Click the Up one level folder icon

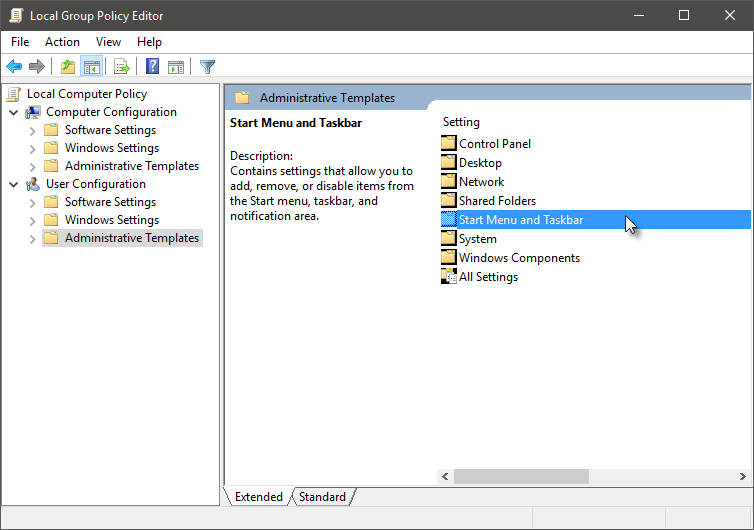tap(68, 66)
